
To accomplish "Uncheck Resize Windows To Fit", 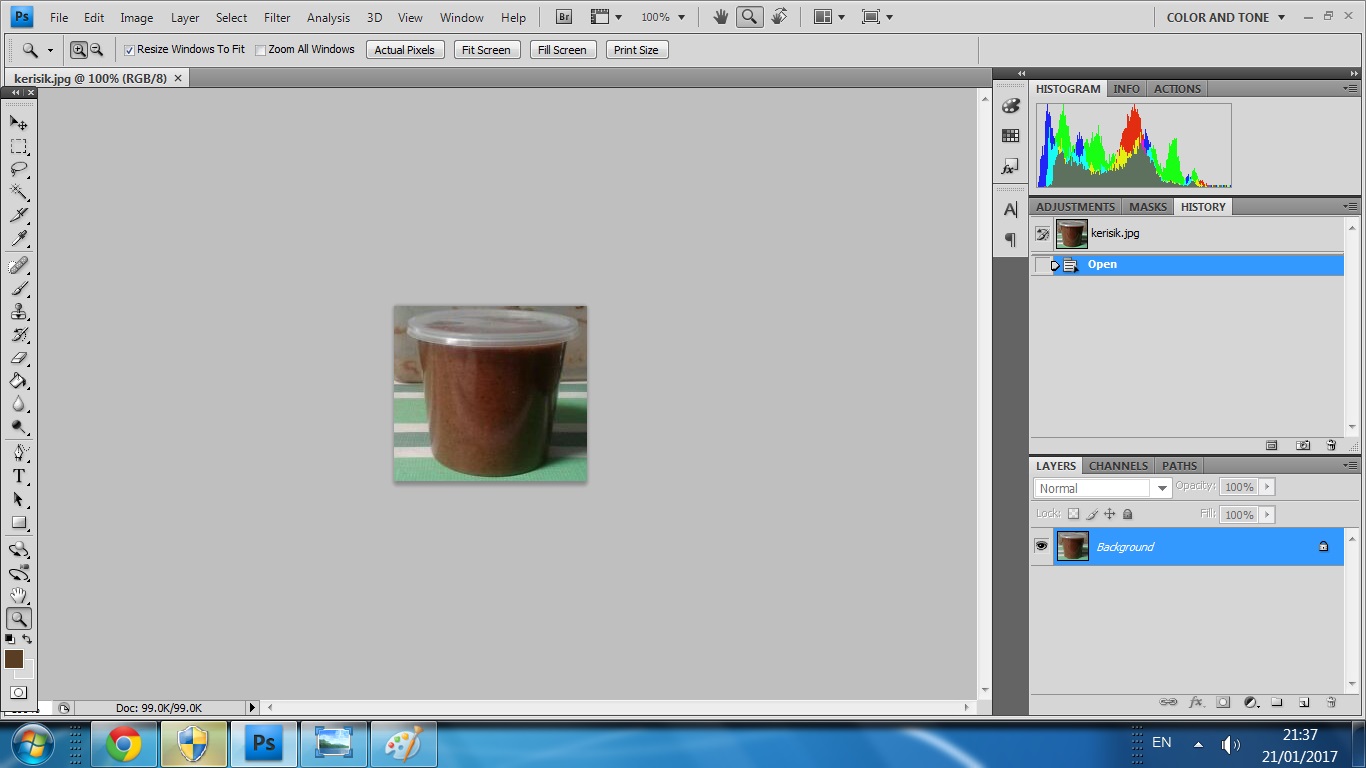I will [x=129, y=50].
